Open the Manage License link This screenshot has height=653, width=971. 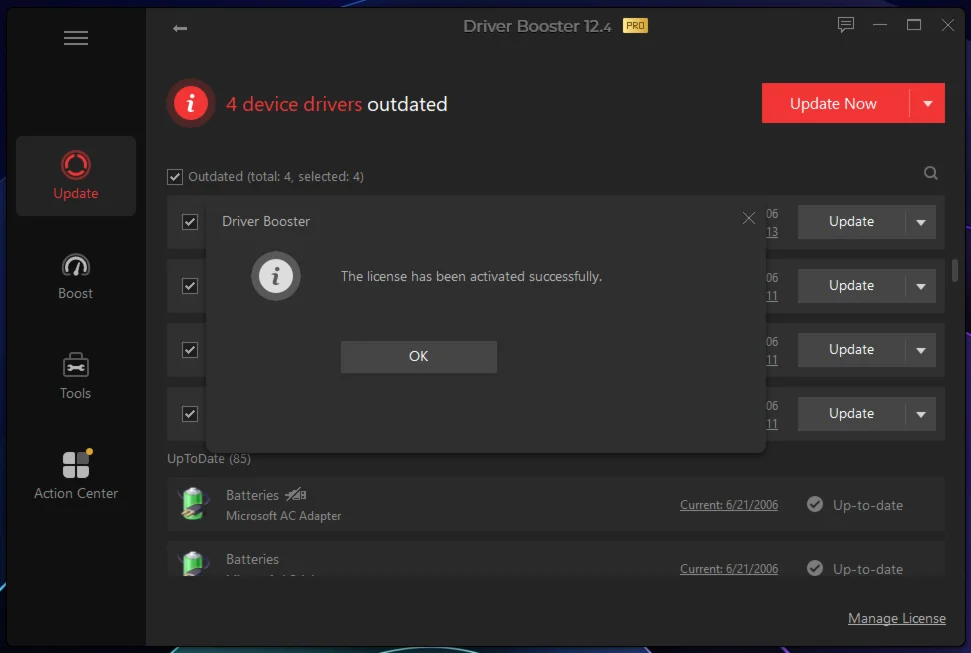896,618
